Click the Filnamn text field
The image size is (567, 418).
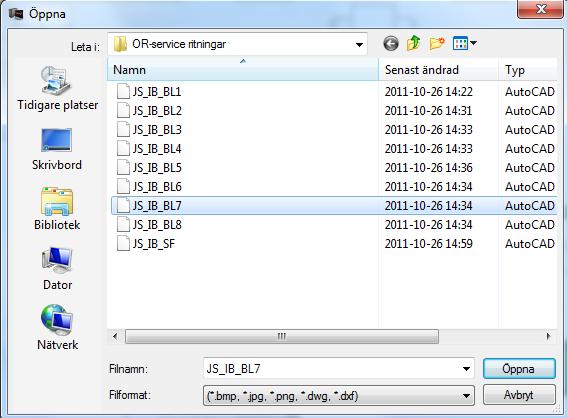tap(332, 369)
